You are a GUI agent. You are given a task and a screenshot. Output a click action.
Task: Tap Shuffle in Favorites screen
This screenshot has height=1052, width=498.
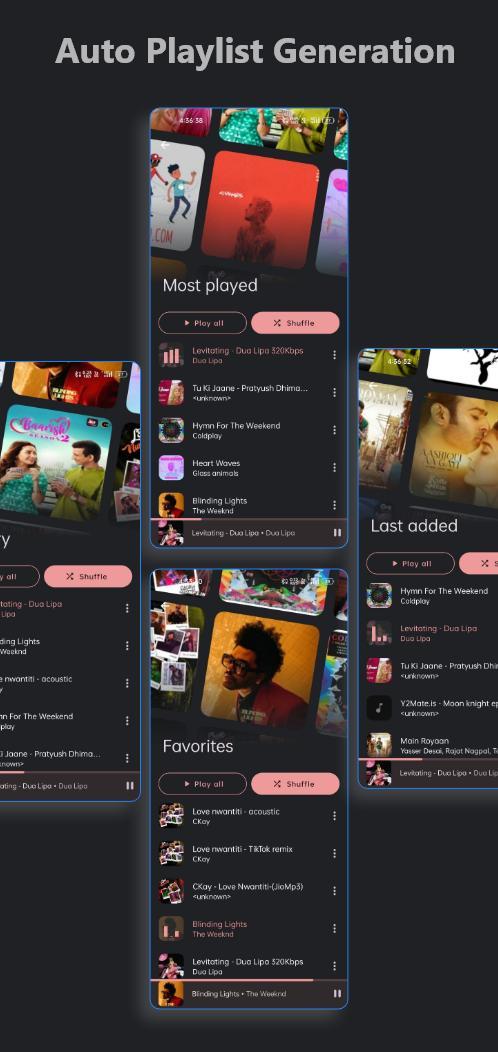click(x=295, y=784)
